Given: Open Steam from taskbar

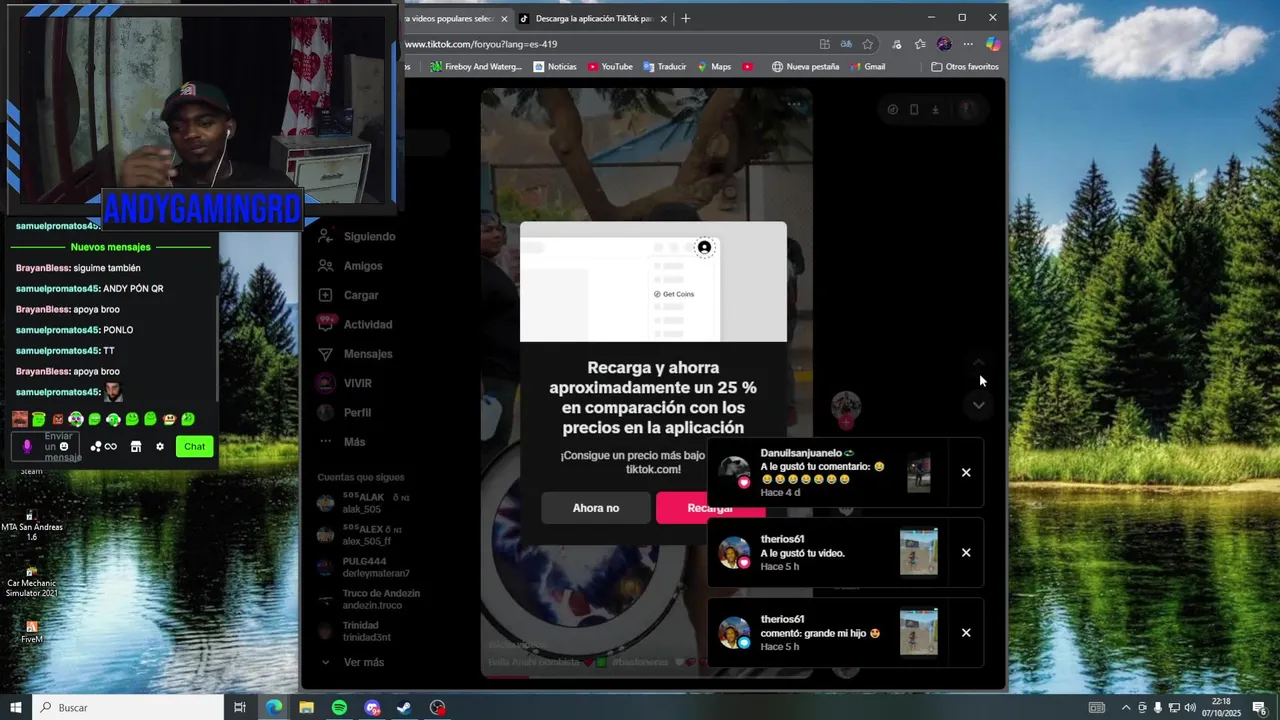Looking at the screenshot, I should (404, 707).
